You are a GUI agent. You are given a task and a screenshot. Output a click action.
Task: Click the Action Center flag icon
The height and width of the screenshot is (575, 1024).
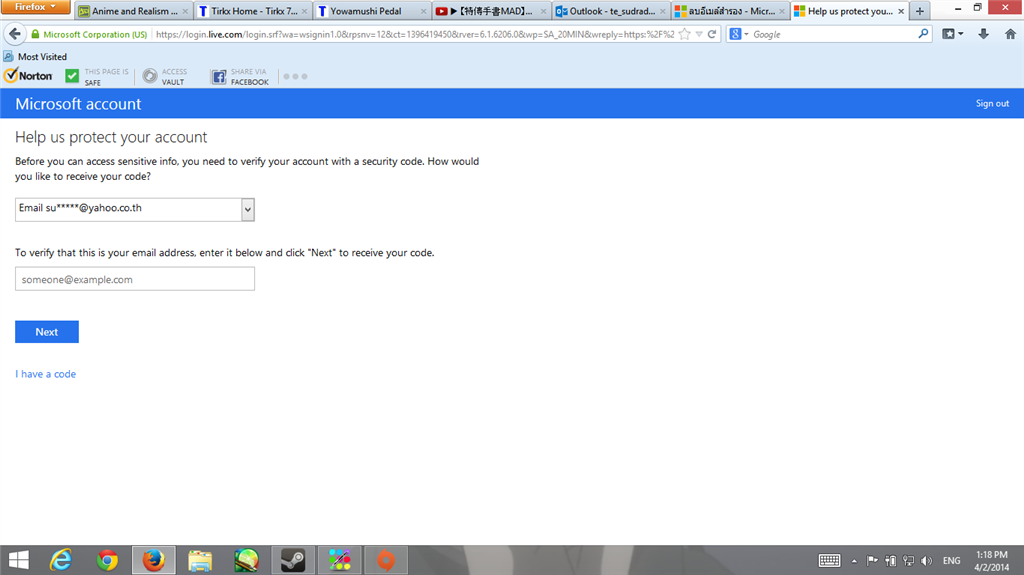pos(872,561)
